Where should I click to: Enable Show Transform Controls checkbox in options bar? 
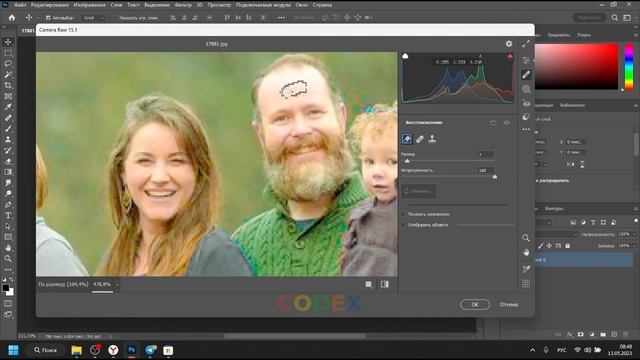point(114,18)
